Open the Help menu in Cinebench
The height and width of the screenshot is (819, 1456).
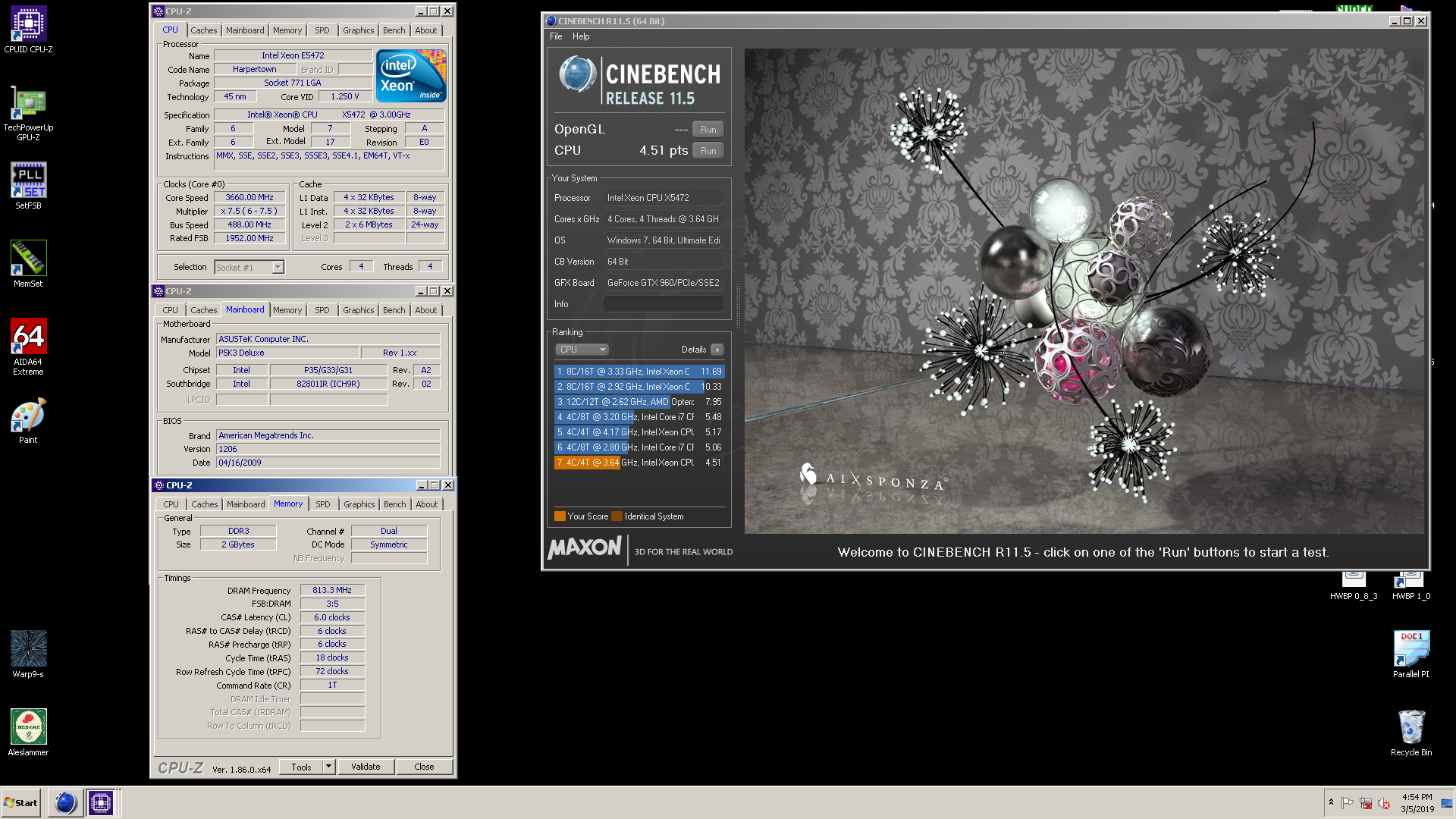tap(581, 36)
